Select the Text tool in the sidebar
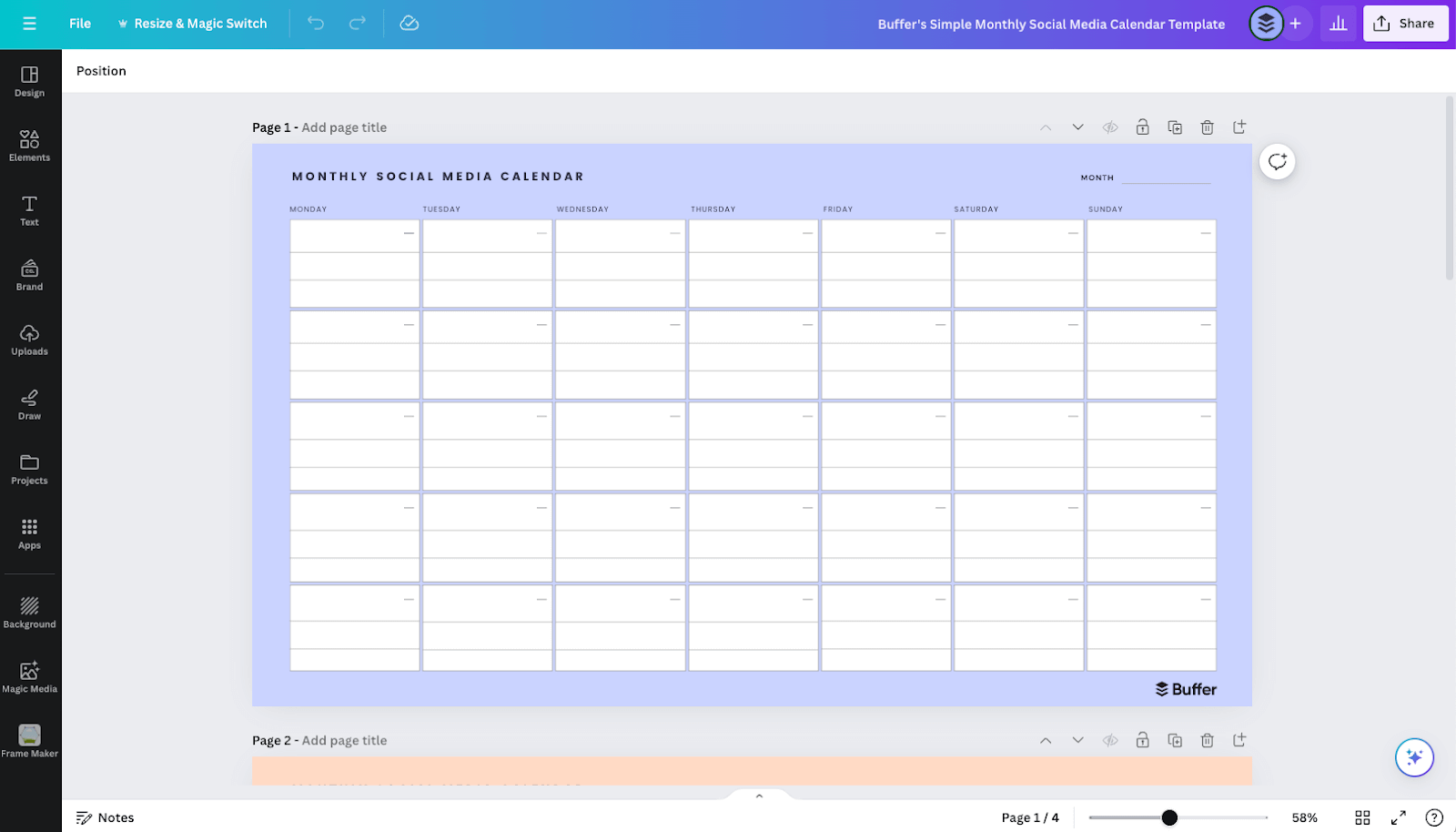 29,210
